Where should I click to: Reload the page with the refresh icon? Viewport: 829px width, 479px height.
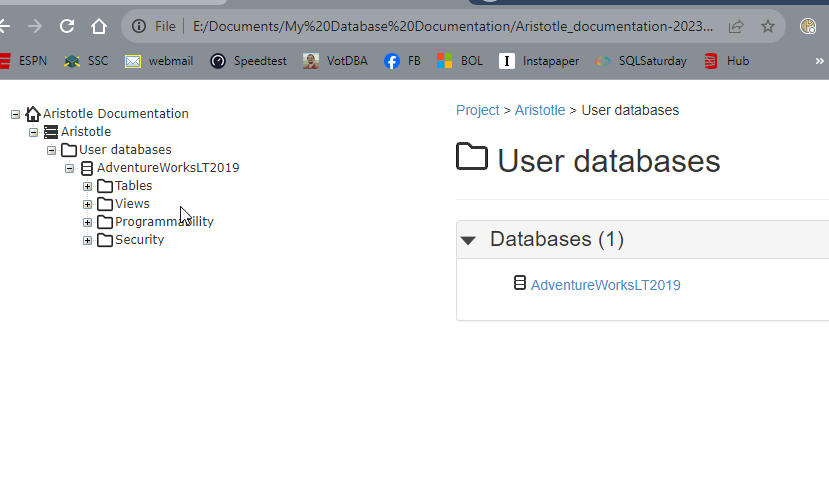coord(67,26)
